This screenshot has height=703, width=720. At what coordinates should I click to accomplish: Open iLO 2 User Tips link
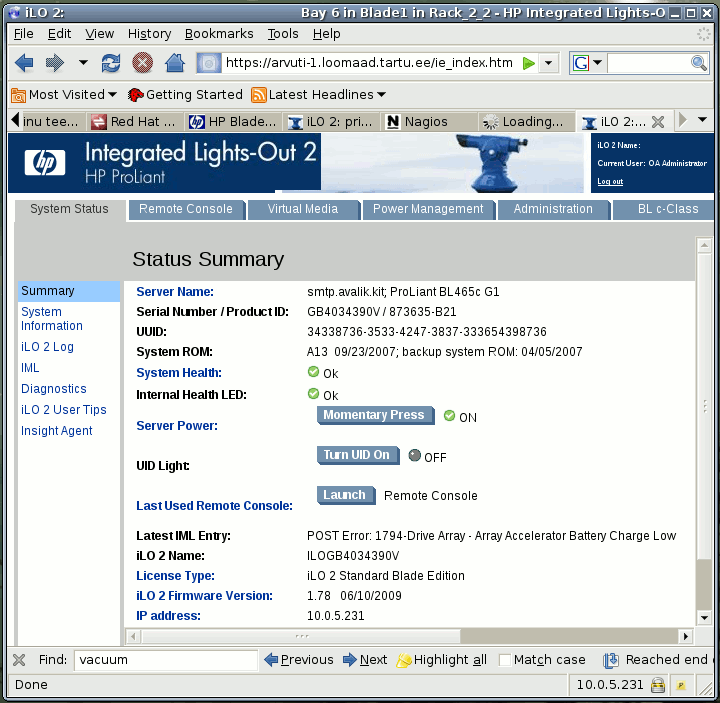point(63,410)
